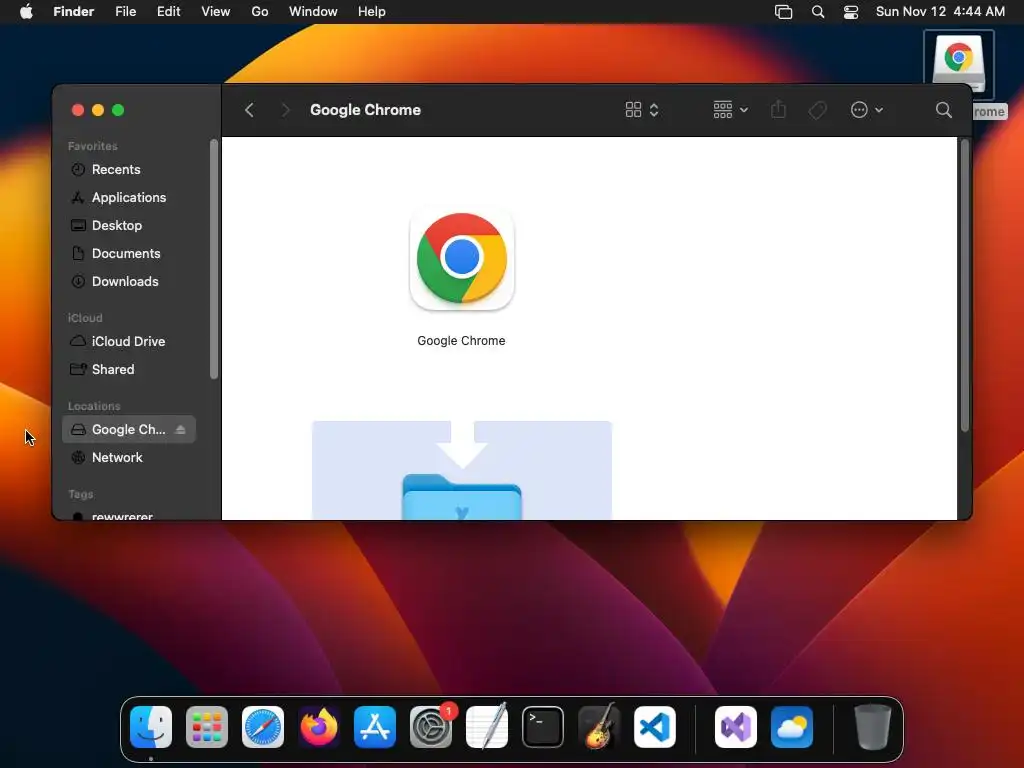
Task: Open Spotlight search in menu bar
Action: point(818,12)
